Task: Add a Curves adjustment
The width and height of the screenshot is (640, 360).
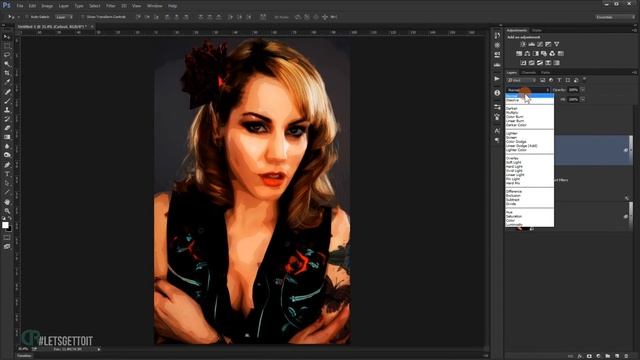Action: tap(540, 44)
